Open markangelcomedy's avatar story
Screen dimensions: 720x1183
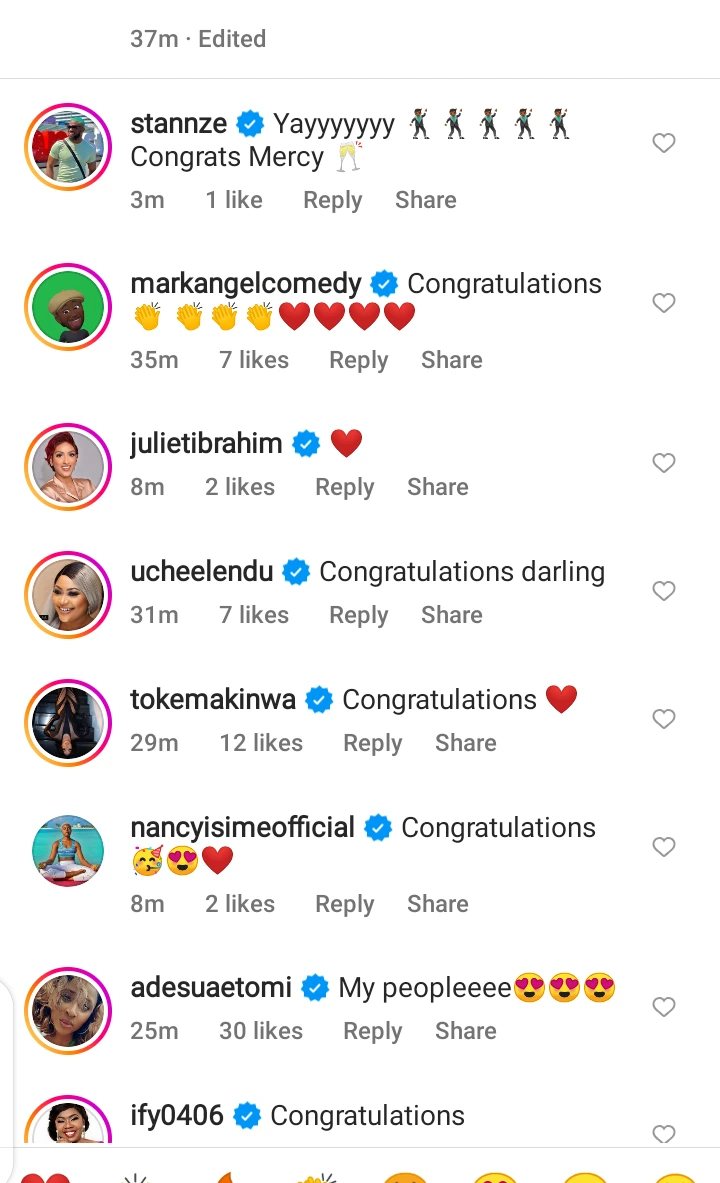[68, 306]
